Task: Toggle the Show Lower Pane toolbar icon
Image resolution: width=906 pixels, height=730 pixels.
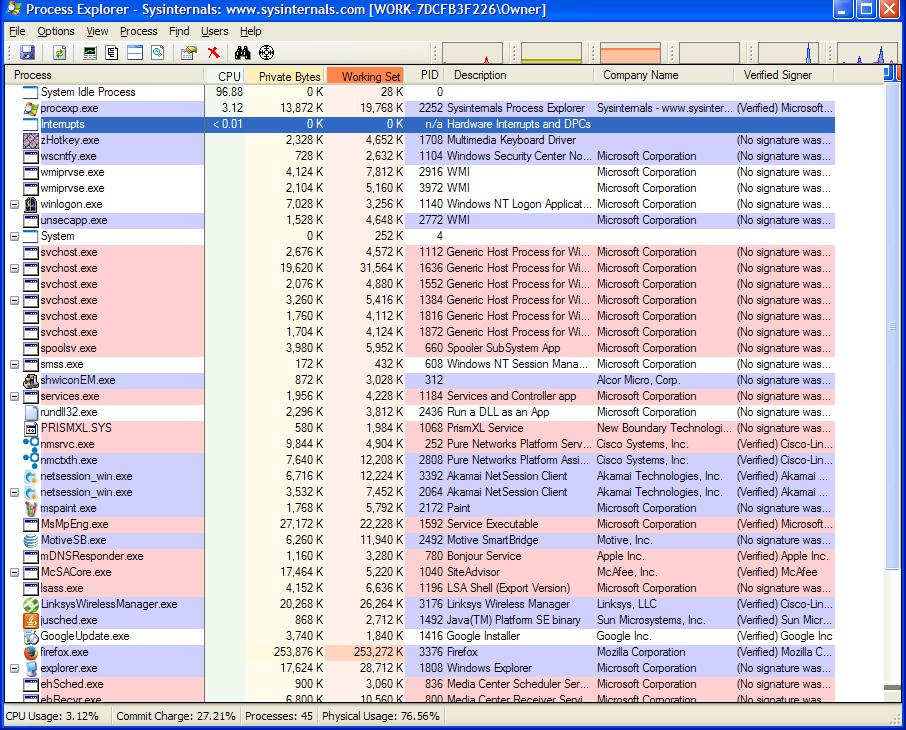Action: [135, 53]
